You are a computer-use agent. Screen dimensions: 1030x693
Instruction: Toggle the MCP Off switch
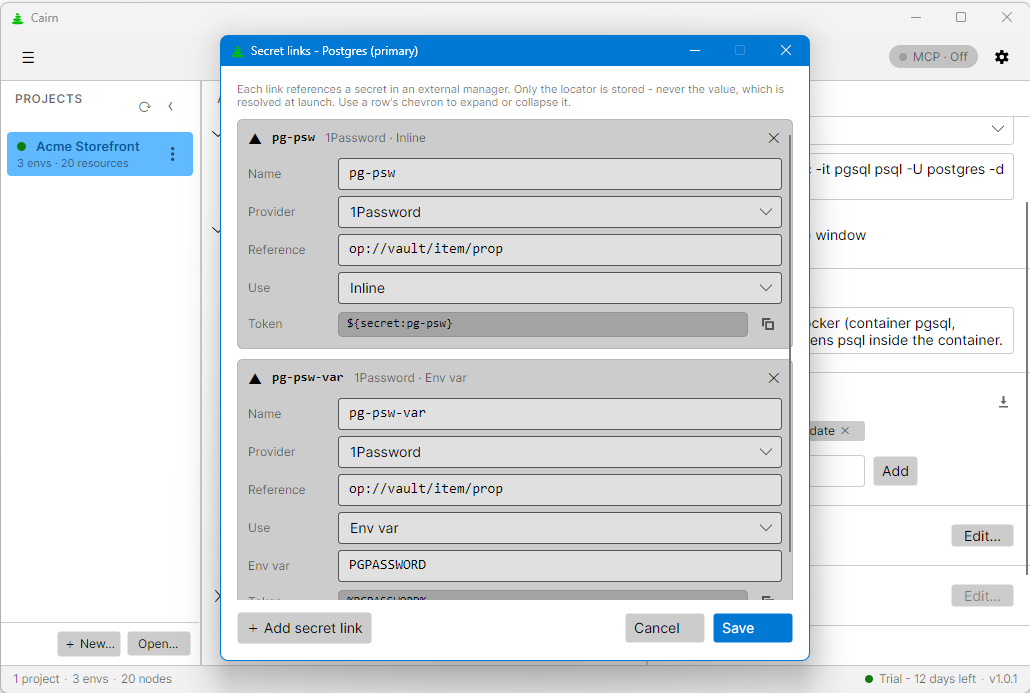[x=933, y=57]
